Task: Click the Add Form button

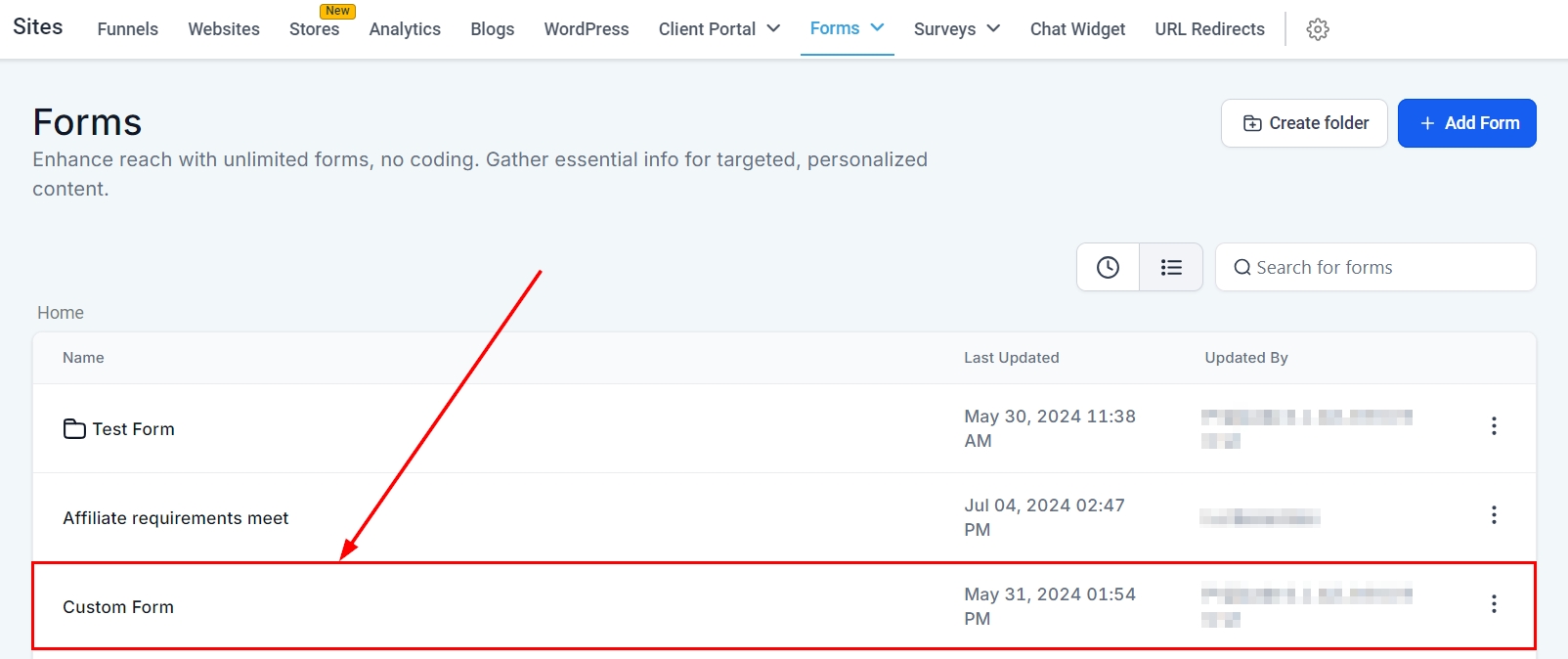Action: pyautogui.click(x=1466, y=123)
